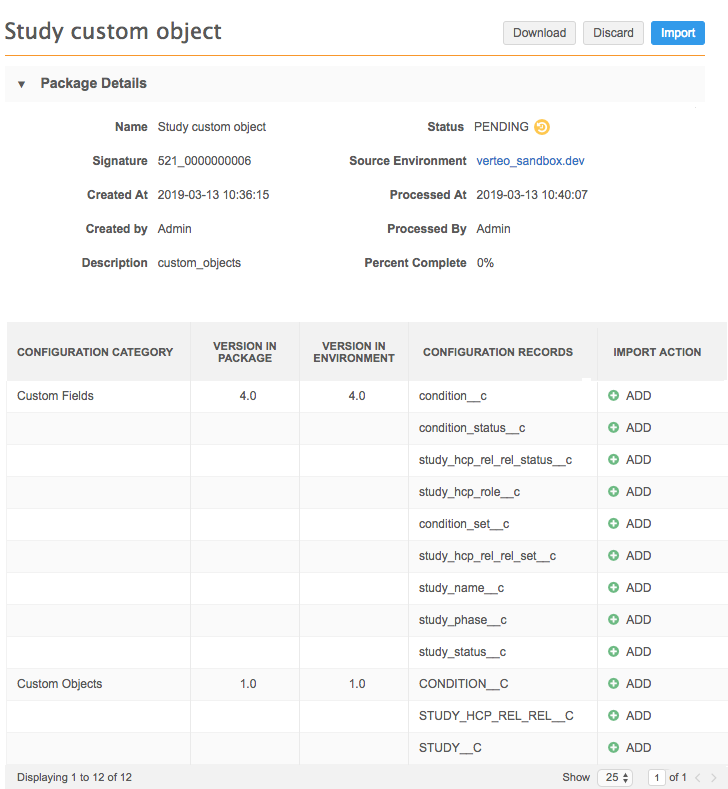Click green ADD icon beside study_status__c
Image resolution: width=728 pixels, height=789 pixels.
(x=613, y=652)
